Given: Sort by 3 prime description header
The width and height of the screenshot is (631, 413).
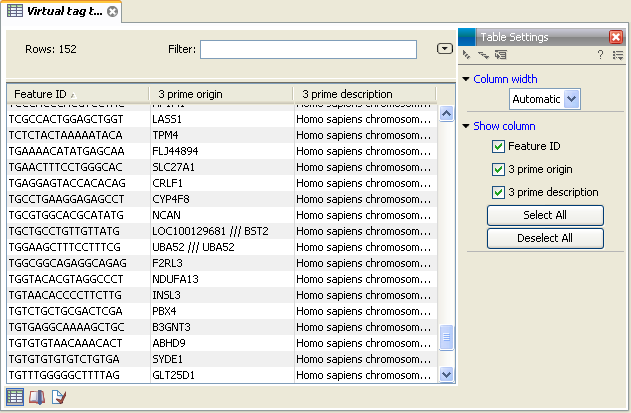Looking at the screenshot, I should [x=365, y=94].
